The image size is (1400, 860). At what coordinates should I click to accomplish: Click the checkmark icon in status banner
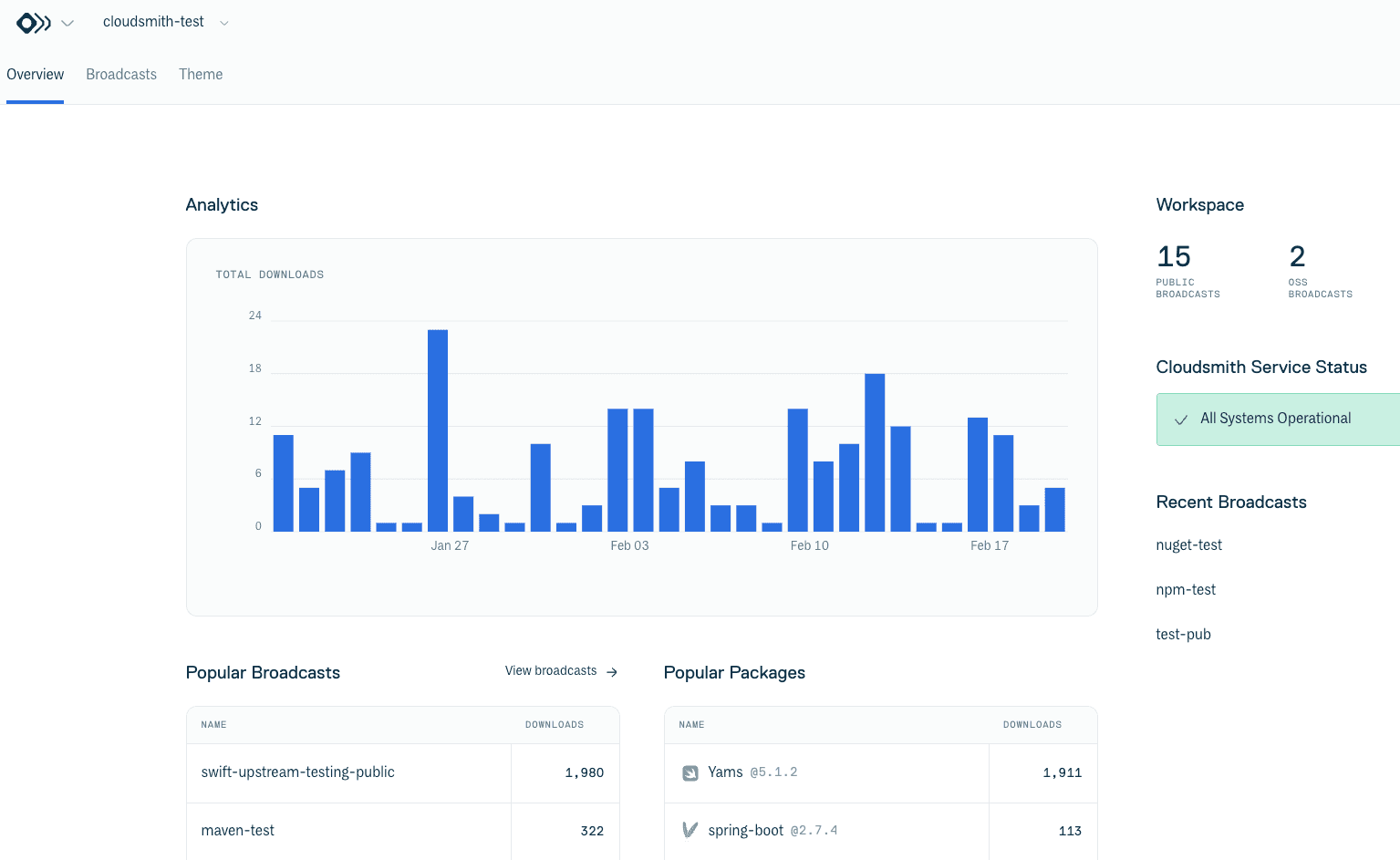[x=1181, y=420]
